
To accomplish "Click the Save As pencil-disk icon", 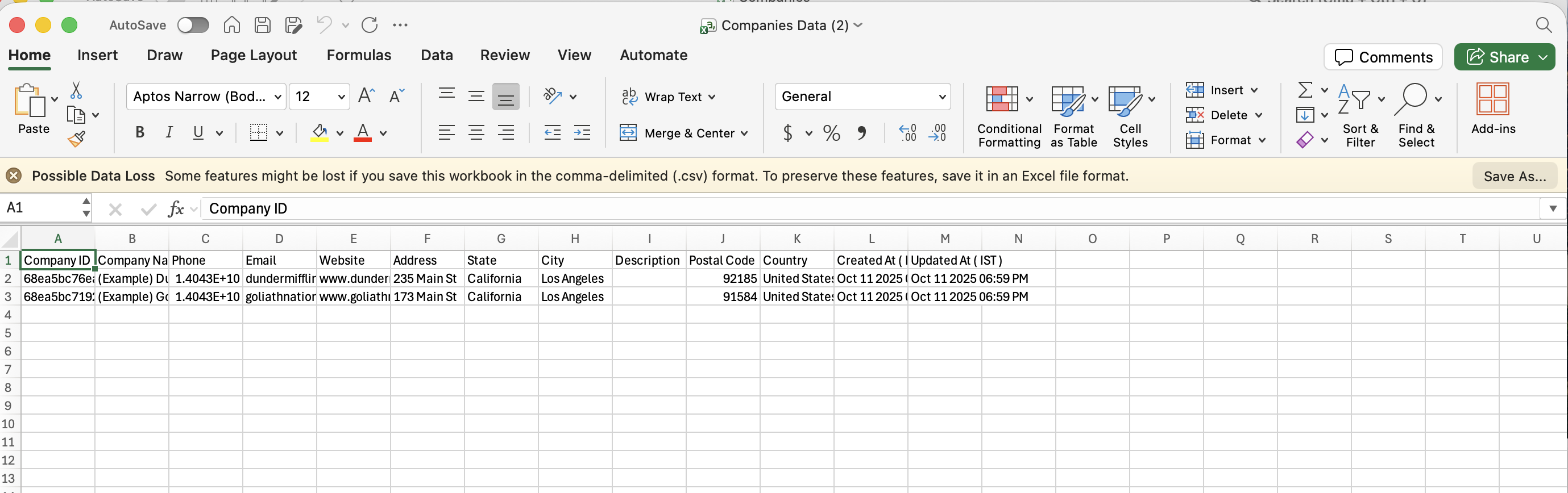I will [x=293, y=25].
